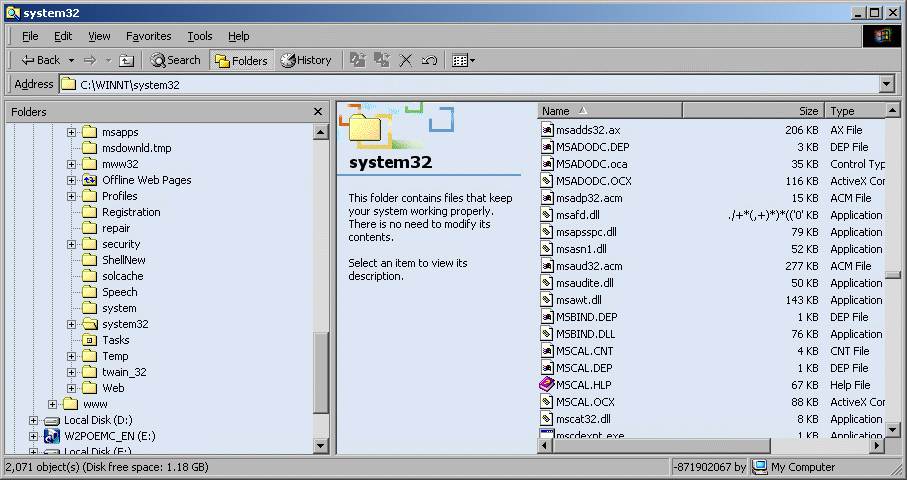Click the Back button

click(41, 60)
